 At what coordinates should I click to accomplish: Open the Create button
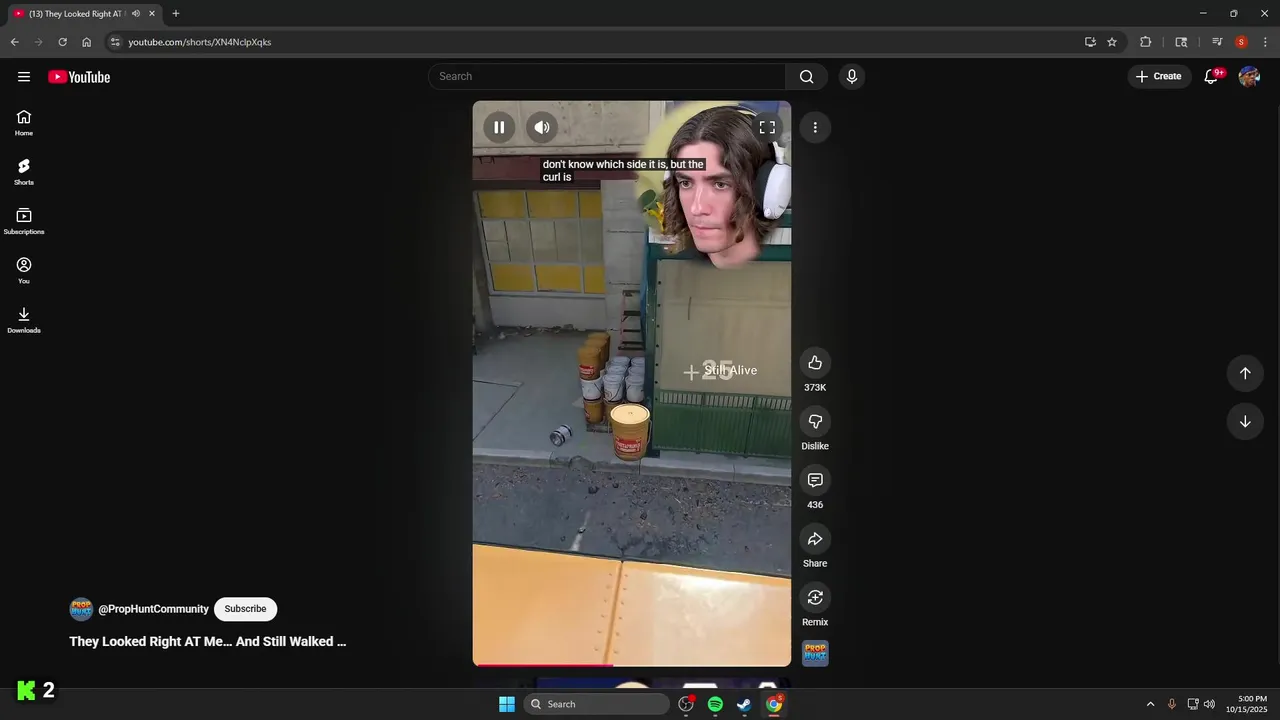(1159, 76)
